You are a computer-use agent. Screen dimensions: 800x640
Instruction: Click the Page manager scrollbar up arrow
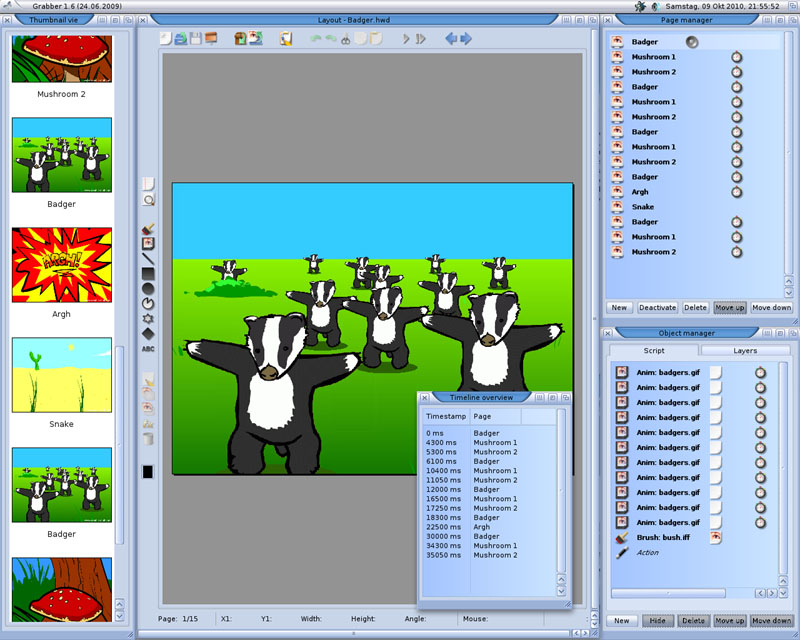789,282
